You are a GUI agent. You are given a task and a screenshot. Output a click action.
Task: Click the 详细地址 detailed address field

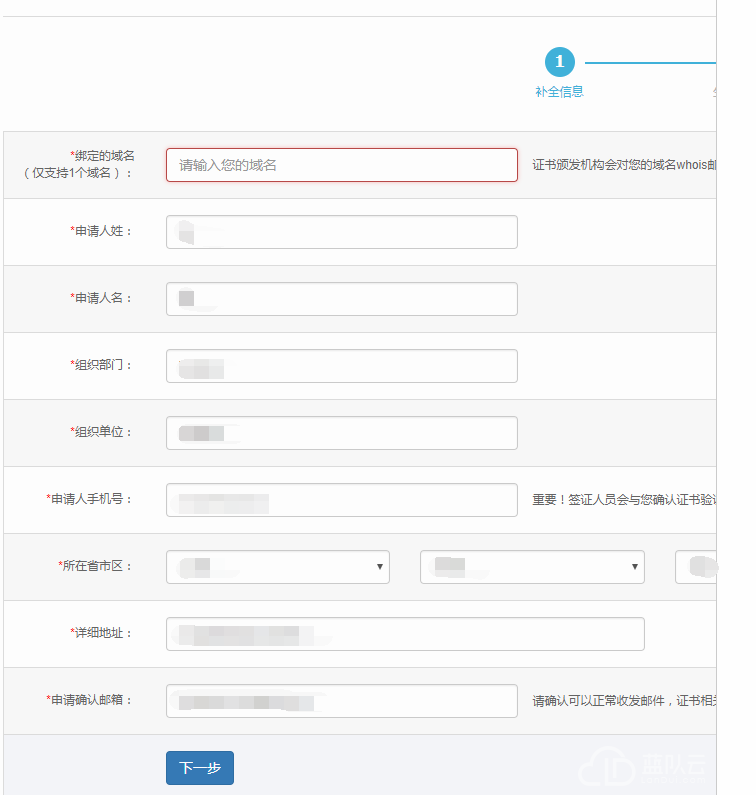(x=405, y=634)
